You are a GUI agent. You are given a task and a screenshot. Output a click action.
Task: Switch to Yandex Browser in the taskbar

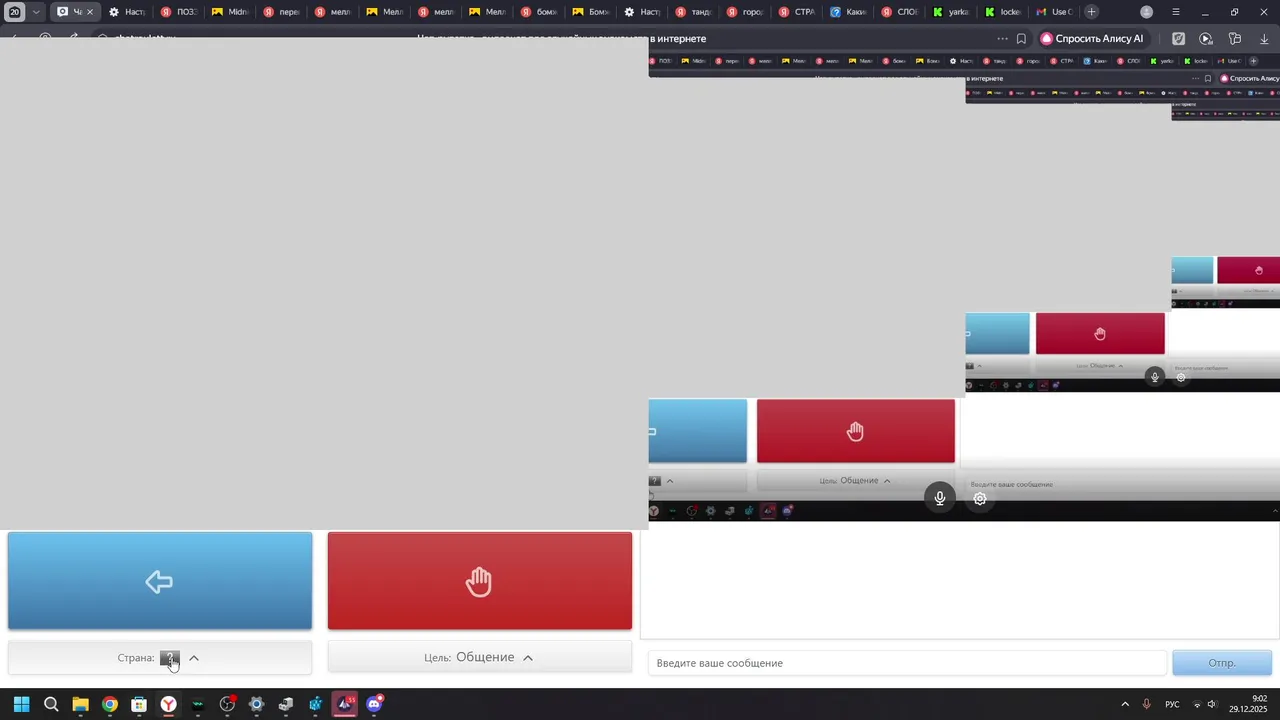(x=169, y=704)
